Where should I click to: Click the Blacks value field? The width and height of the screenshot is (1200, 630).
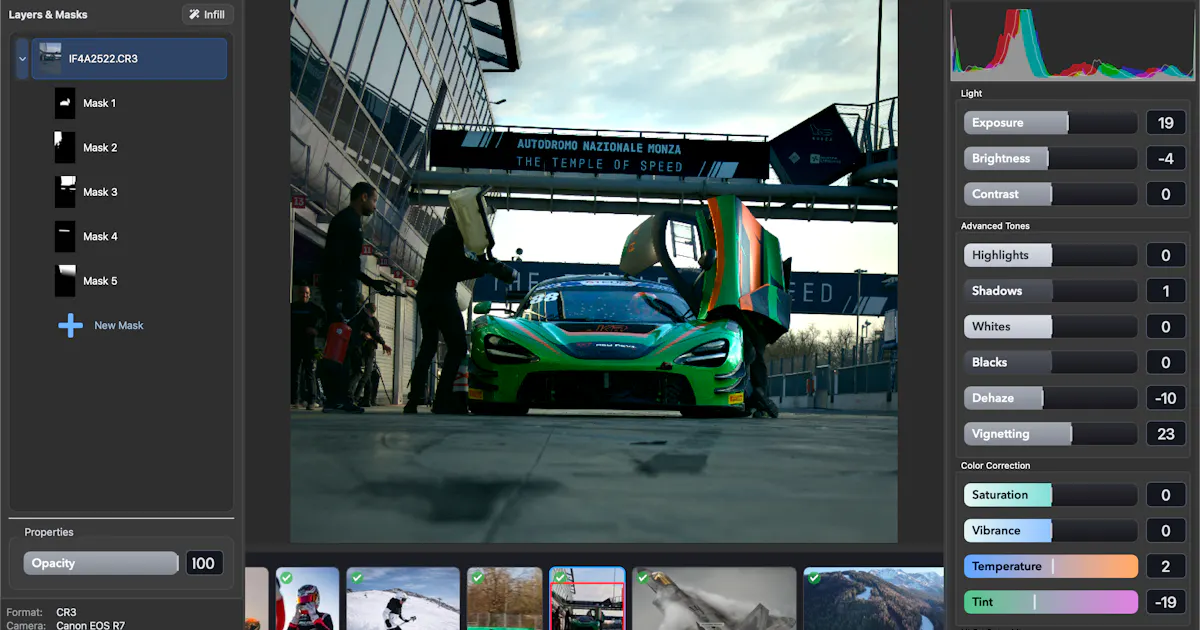pos(1166,362)
